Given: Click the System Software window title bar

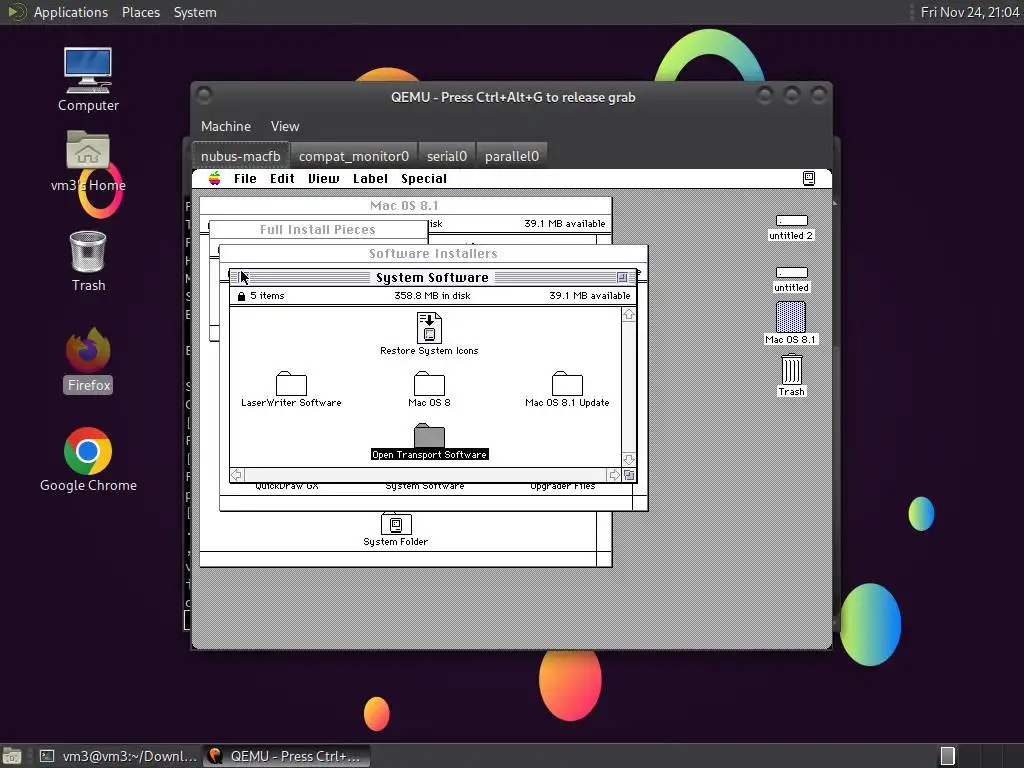Looking at the screenshot, I should [432, 278].
